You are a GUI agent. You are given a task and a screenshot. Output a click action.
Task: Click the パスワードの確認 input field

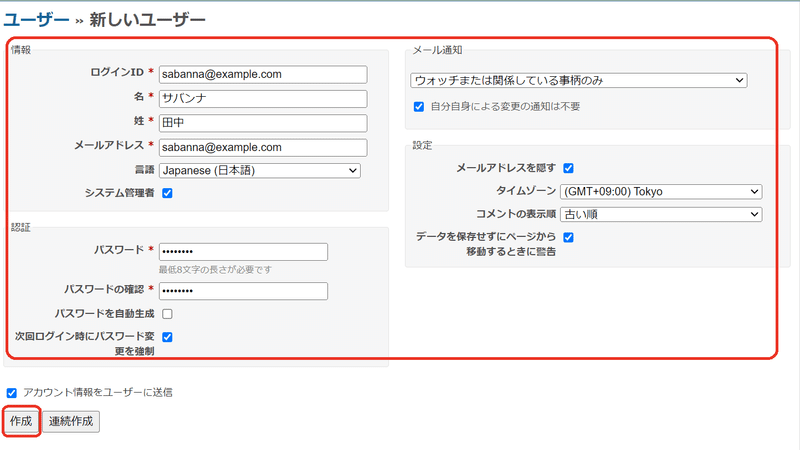tap(243, 291)
